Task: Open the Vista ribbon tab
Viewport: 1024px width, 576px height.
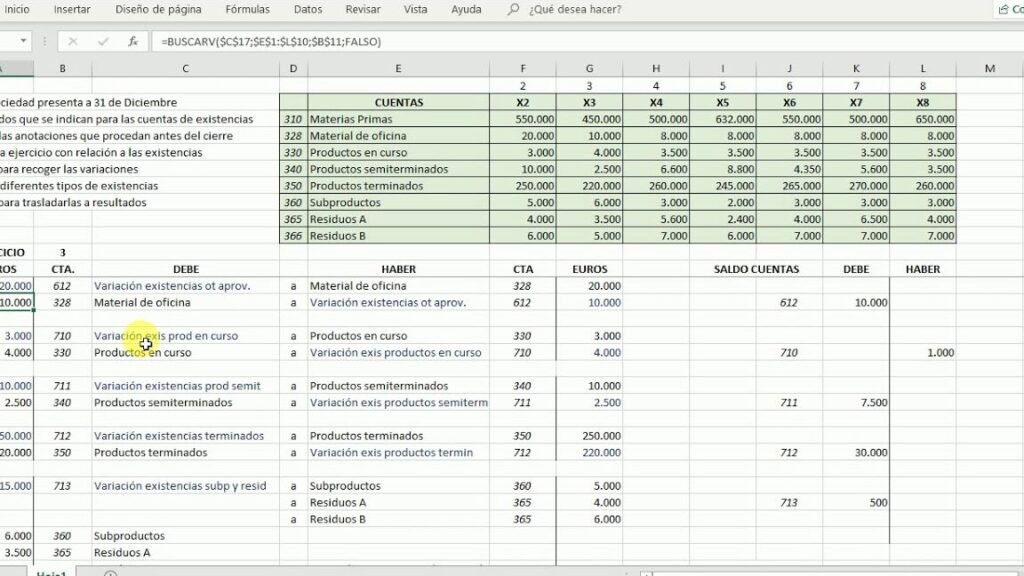Action: [415, 9]
